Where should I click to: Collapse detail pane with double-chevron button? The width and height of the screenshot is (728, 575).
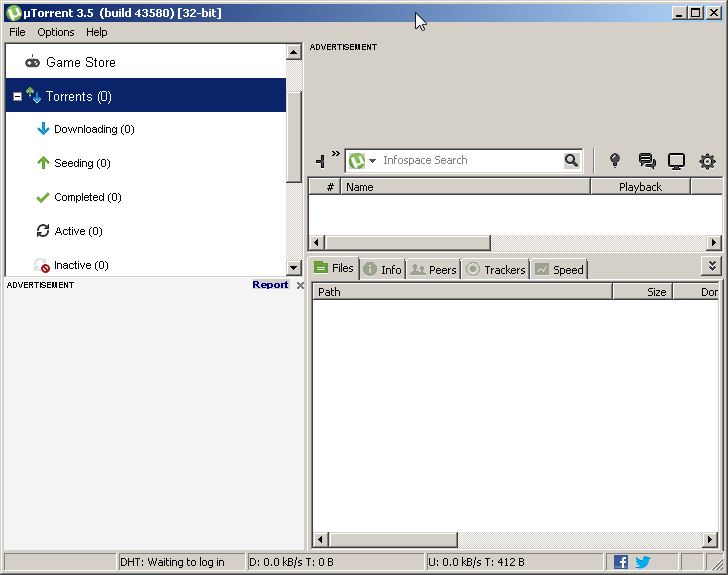tap(712, 266)
